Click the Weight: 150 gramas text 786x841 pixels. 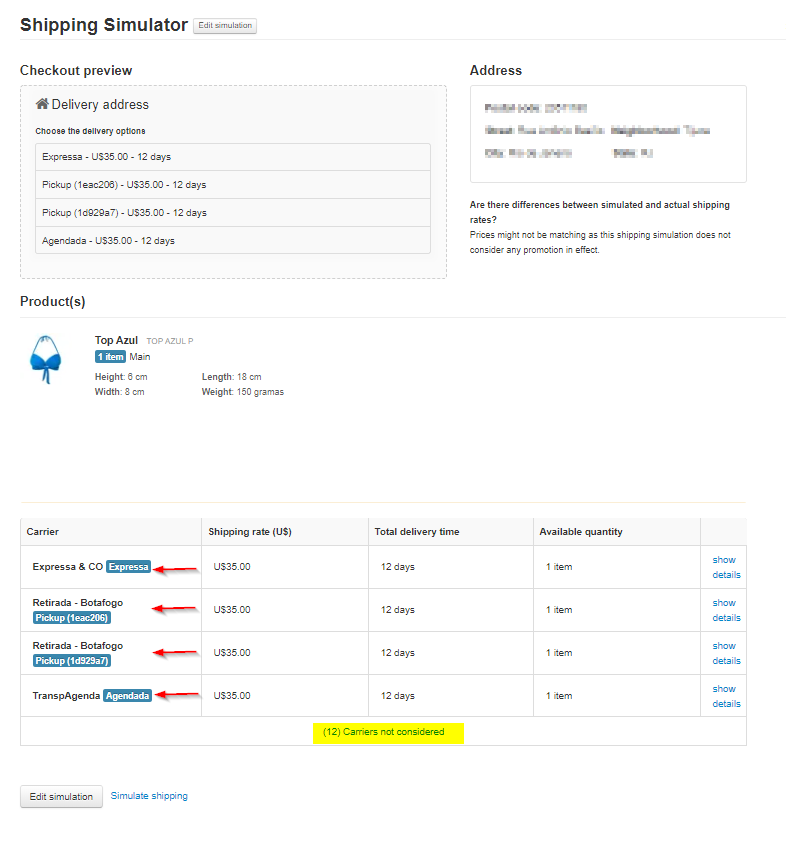click(x=243, y=392)
